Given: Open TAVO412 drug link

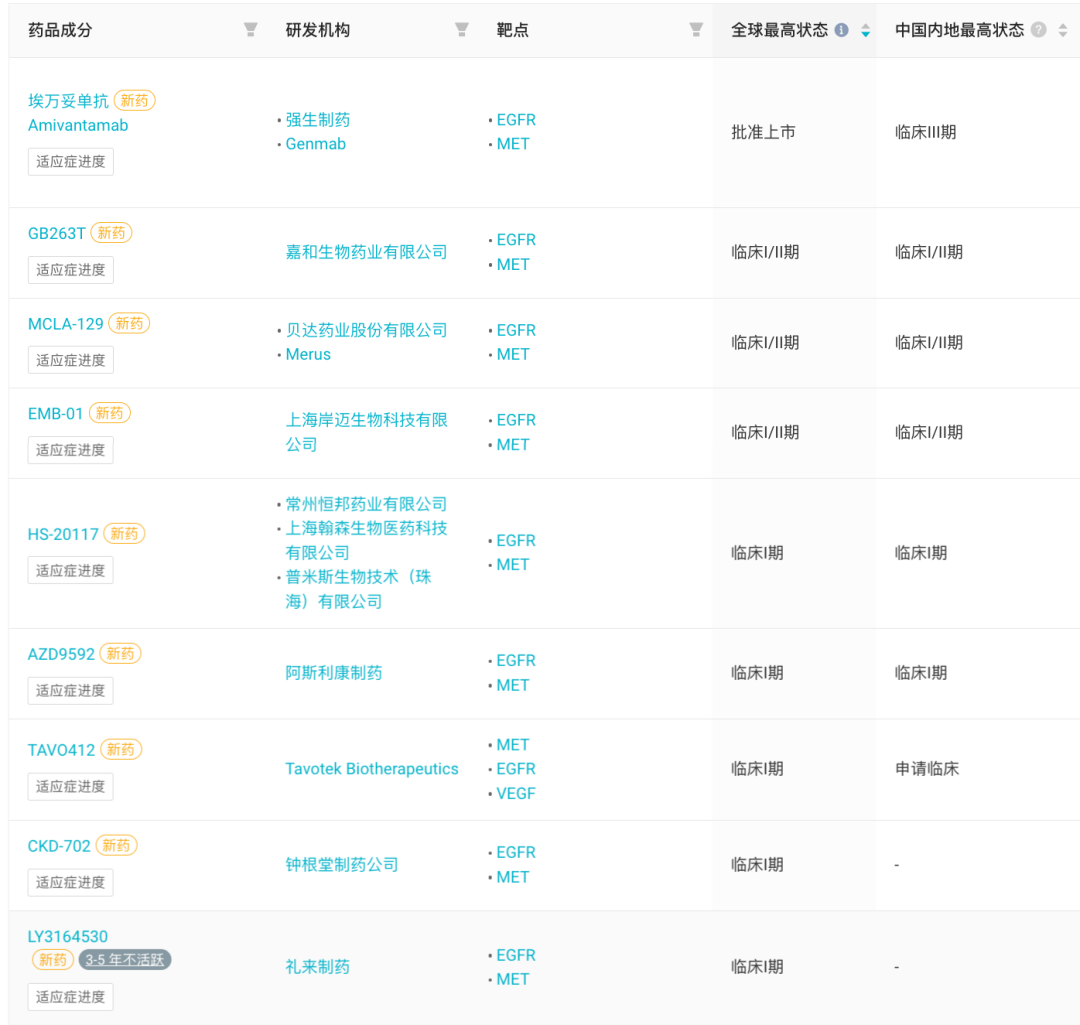Looking at the screenshot, I should [x=61, y=749].
